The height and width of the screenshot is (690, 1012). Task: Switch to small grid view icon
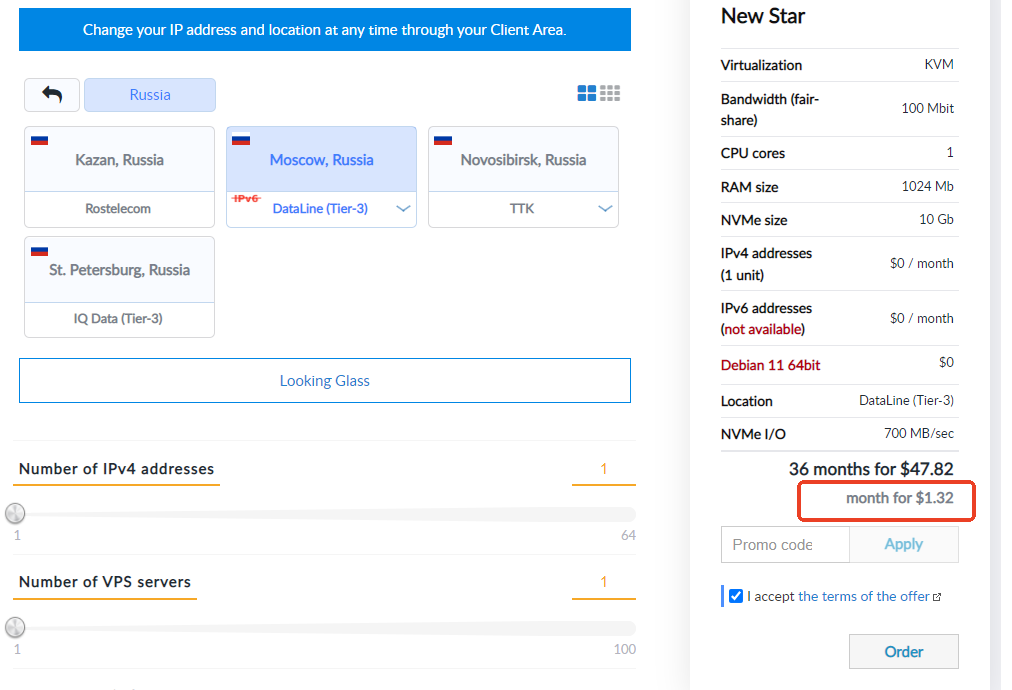coord(610,93)
